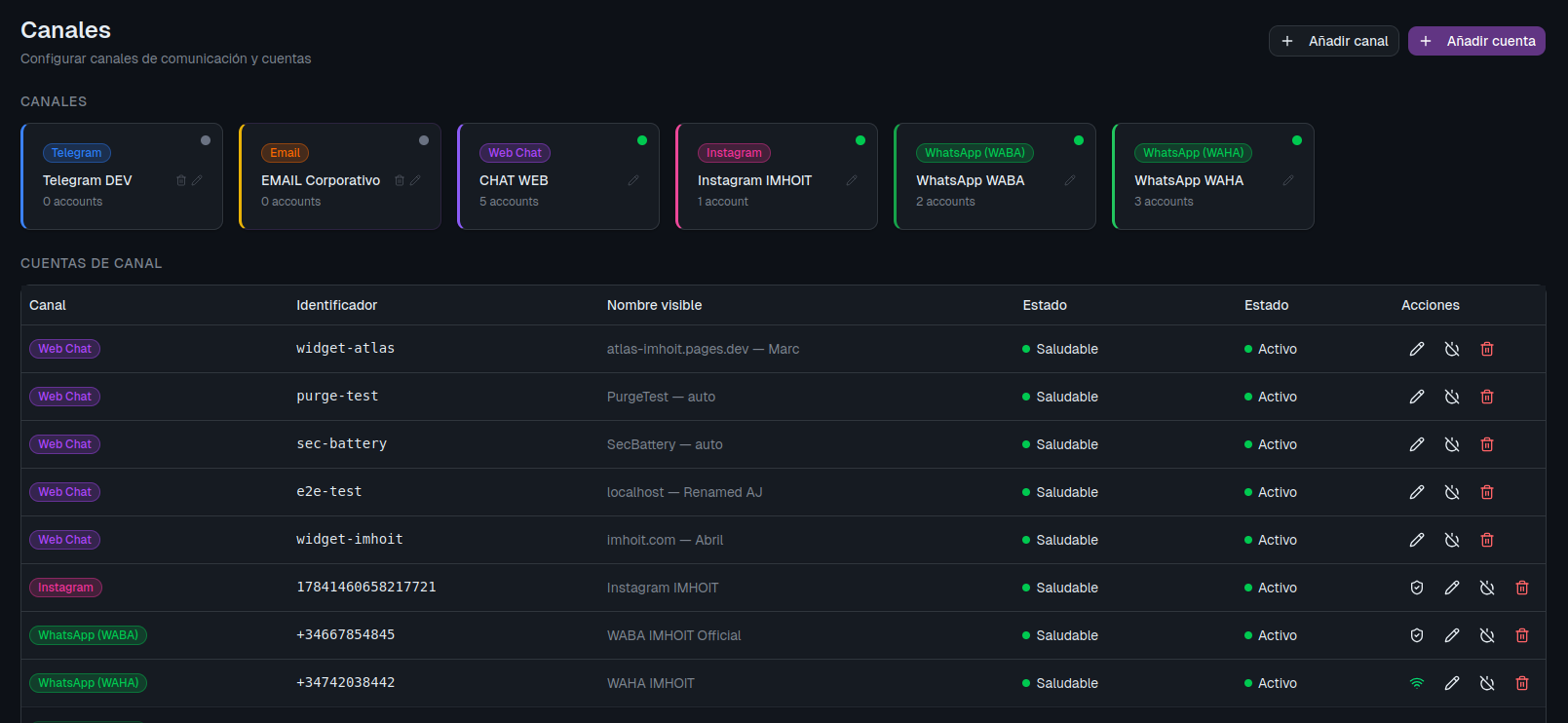Deactivate WABA IMHOIT Official with power-off icon
1568x723 pixels.
point(1487,635)
